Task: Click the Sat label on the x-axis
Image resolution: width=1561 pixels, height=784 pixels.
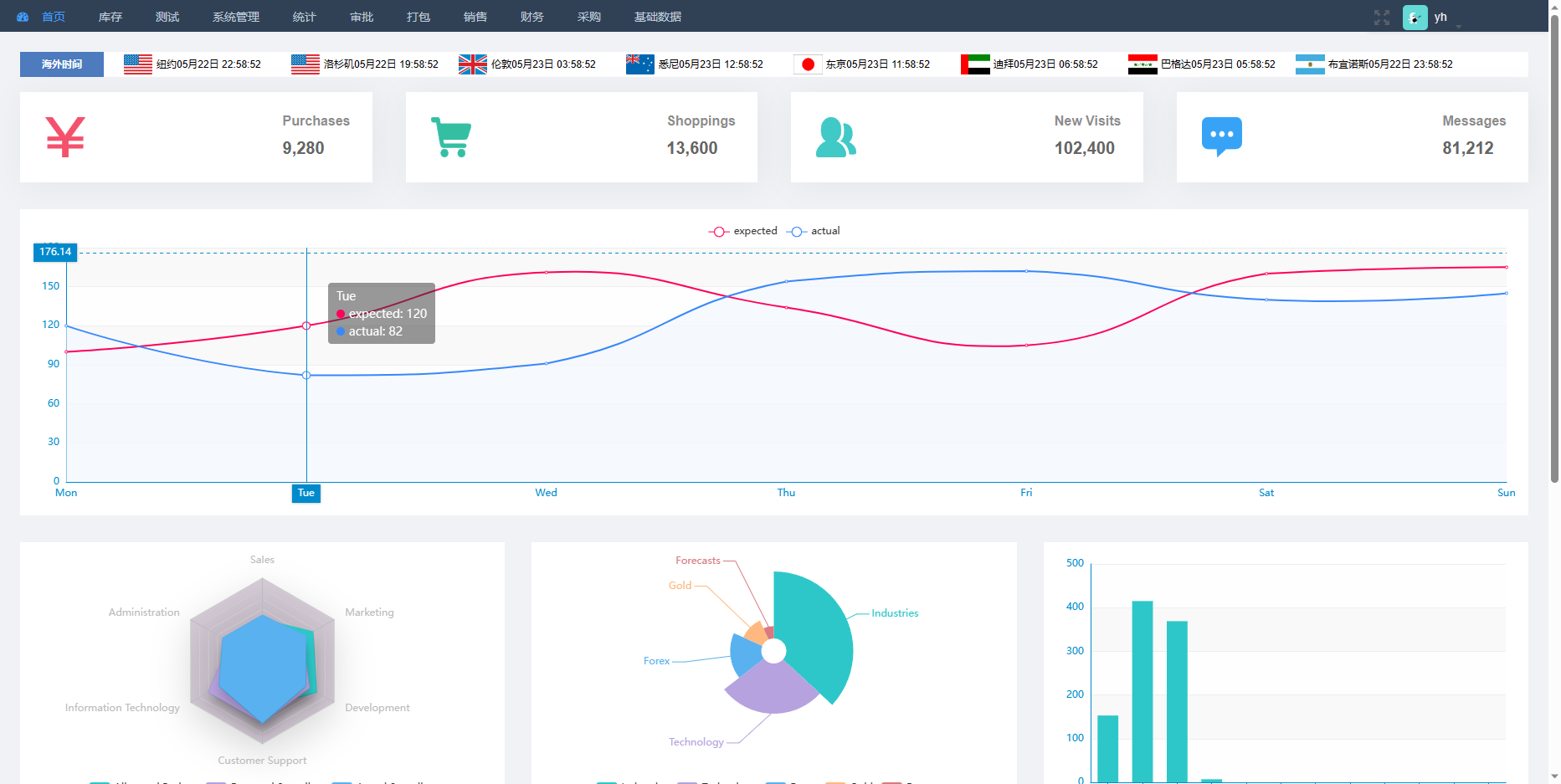Action: pos(1266,493)
